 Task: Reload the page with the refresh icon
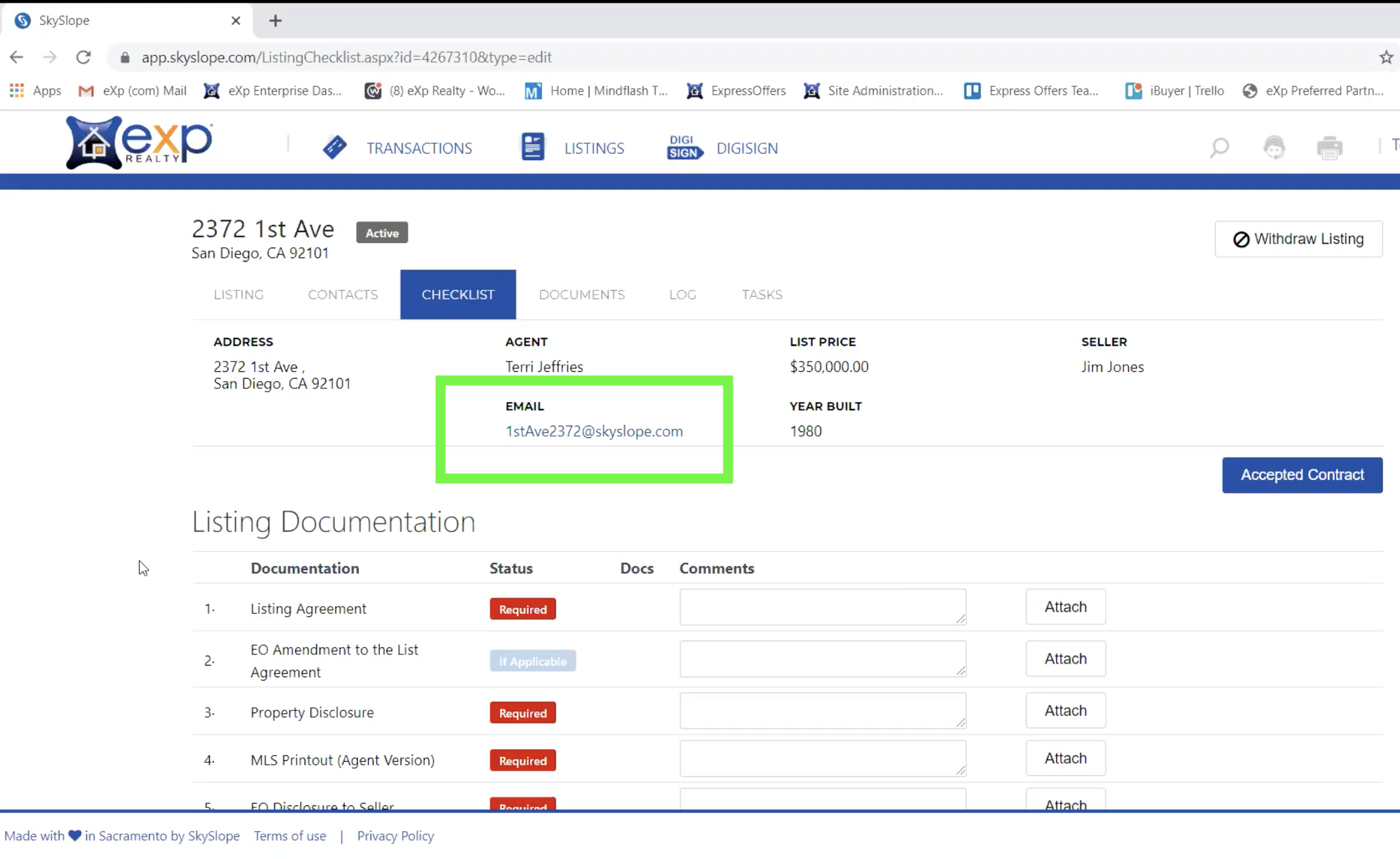tap(83, 58)
